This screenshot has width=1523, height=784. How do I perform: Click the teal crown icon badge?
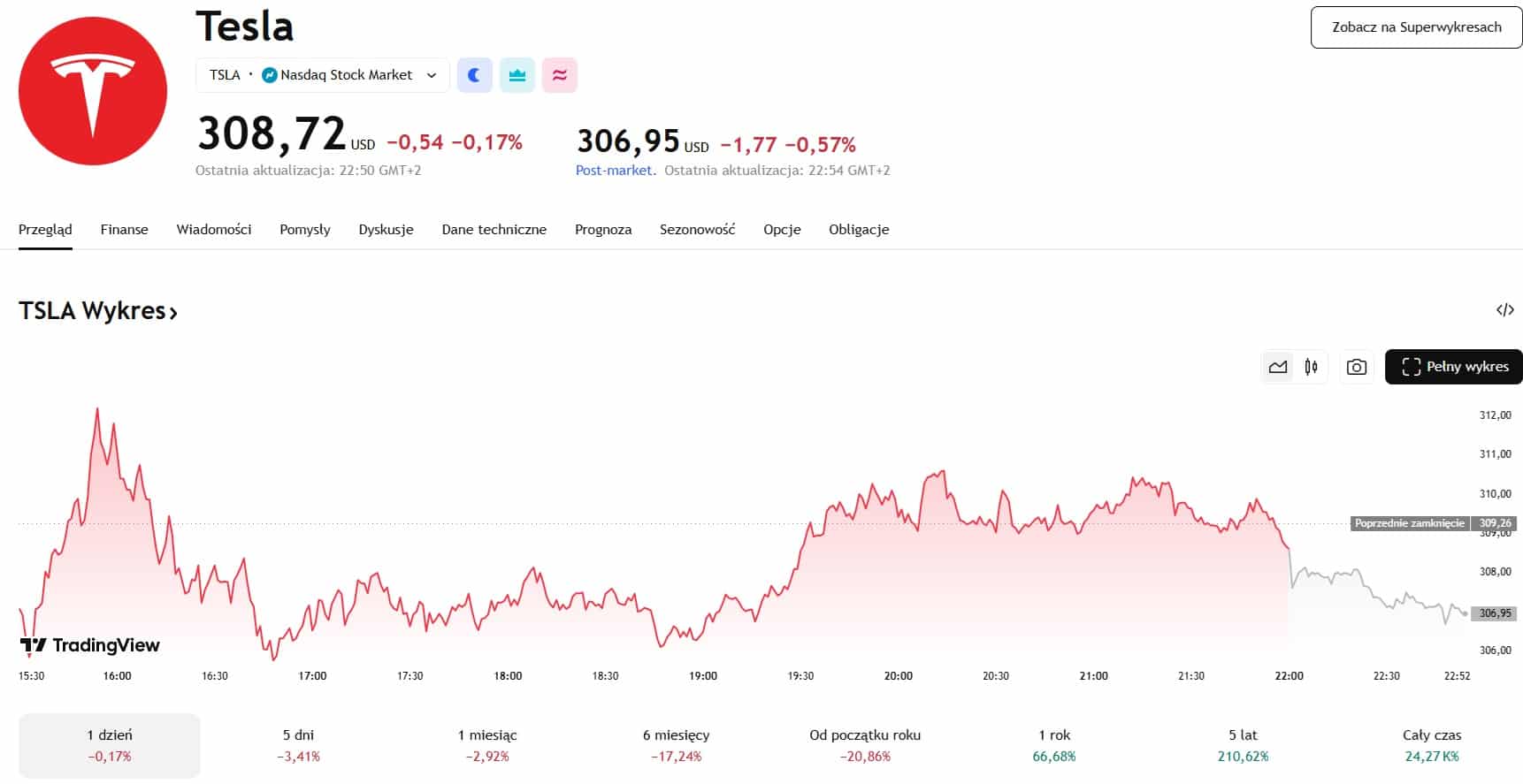(517, 75)
